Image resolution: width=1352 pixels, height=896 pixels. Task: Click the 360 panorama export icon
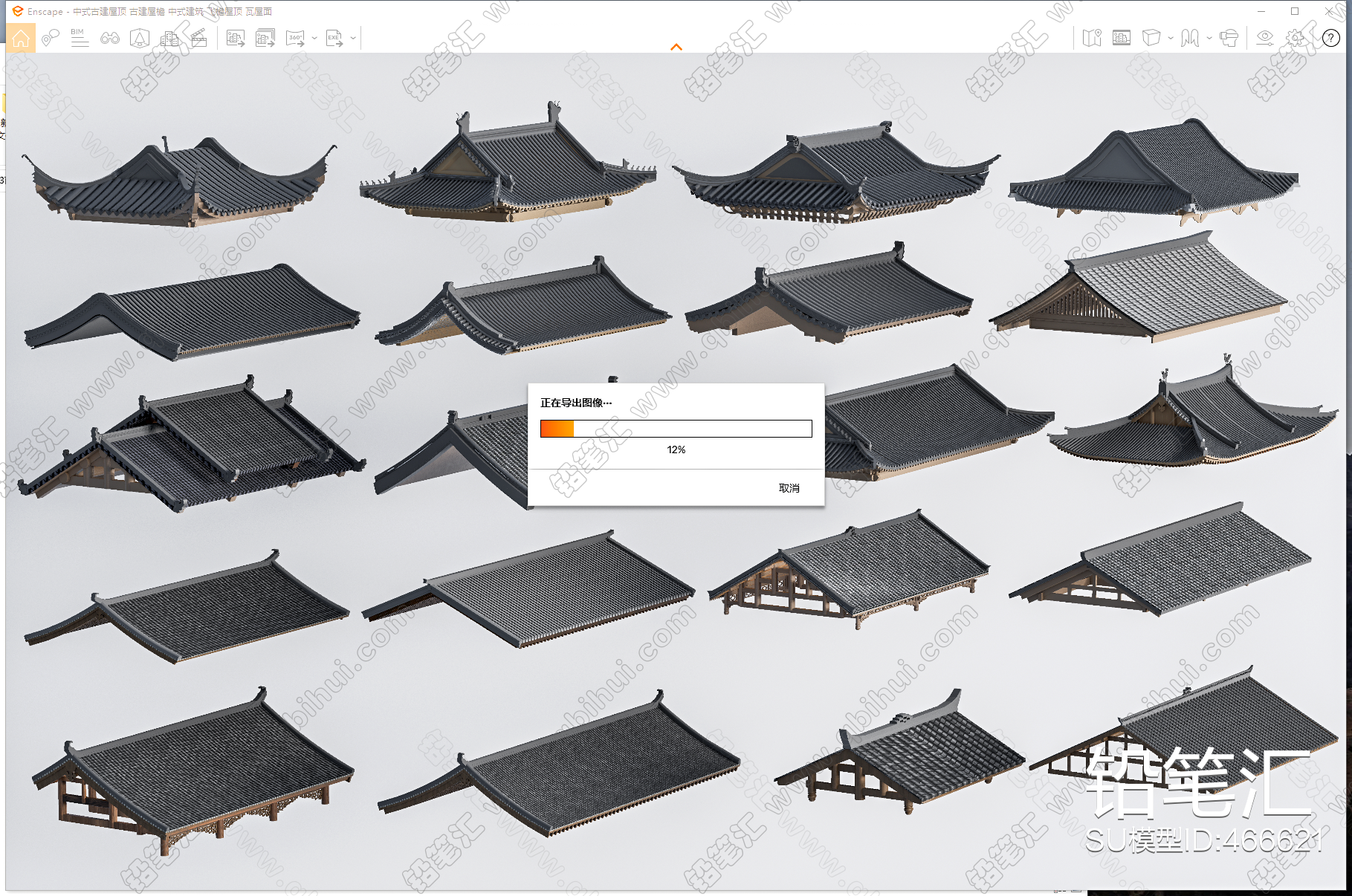click(295, 38)
